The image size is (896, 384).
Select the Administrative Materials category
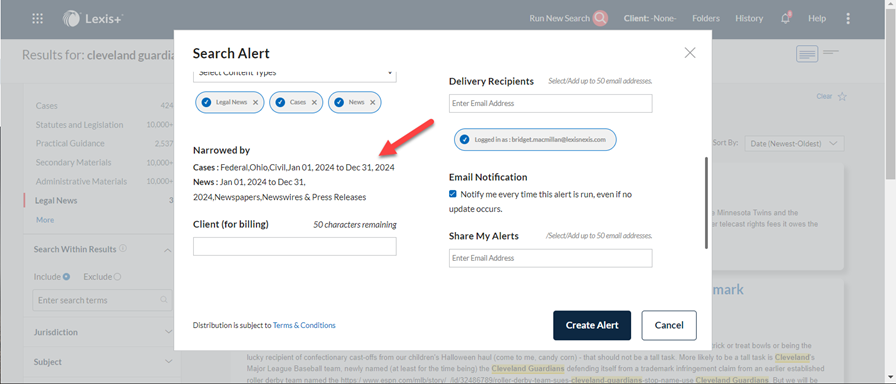coord(82,181)
